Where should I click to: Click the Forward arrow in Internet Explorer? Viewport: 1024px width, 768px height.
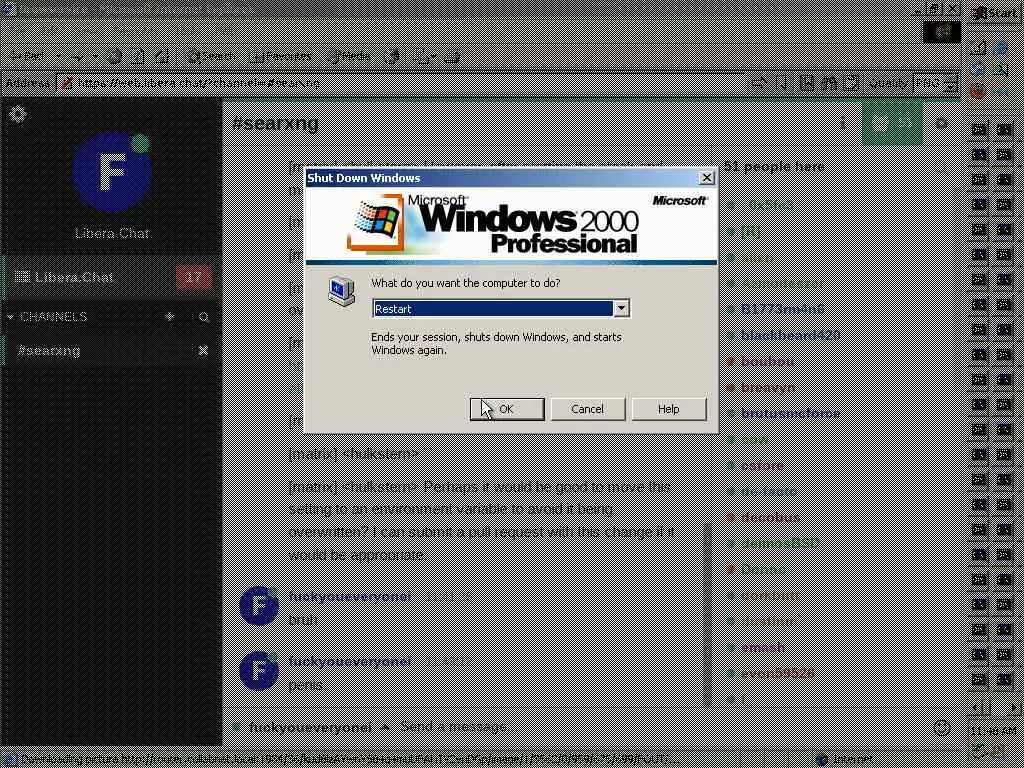click(77, 57)
